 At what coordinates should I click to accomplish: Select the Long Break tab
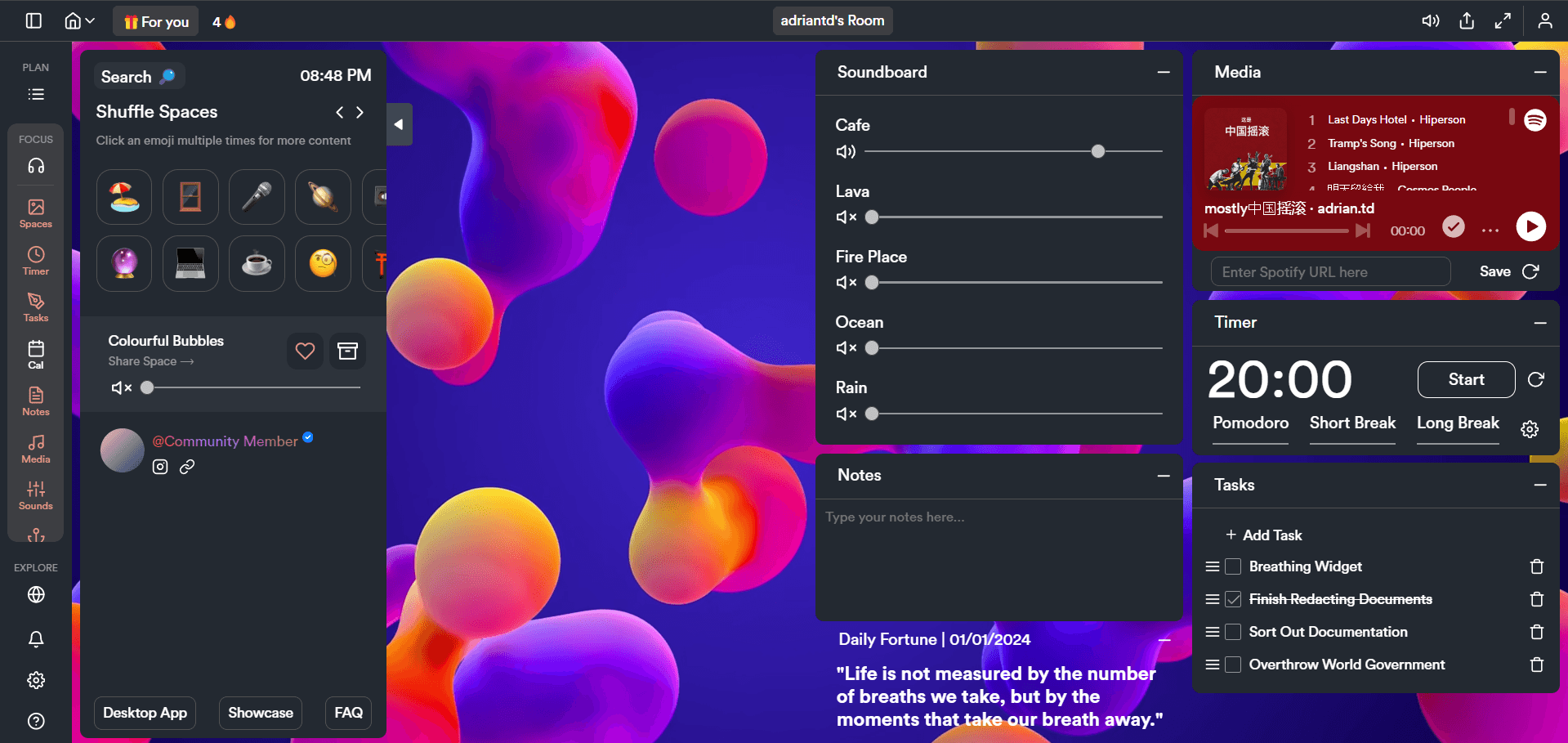coord(1458,423)
